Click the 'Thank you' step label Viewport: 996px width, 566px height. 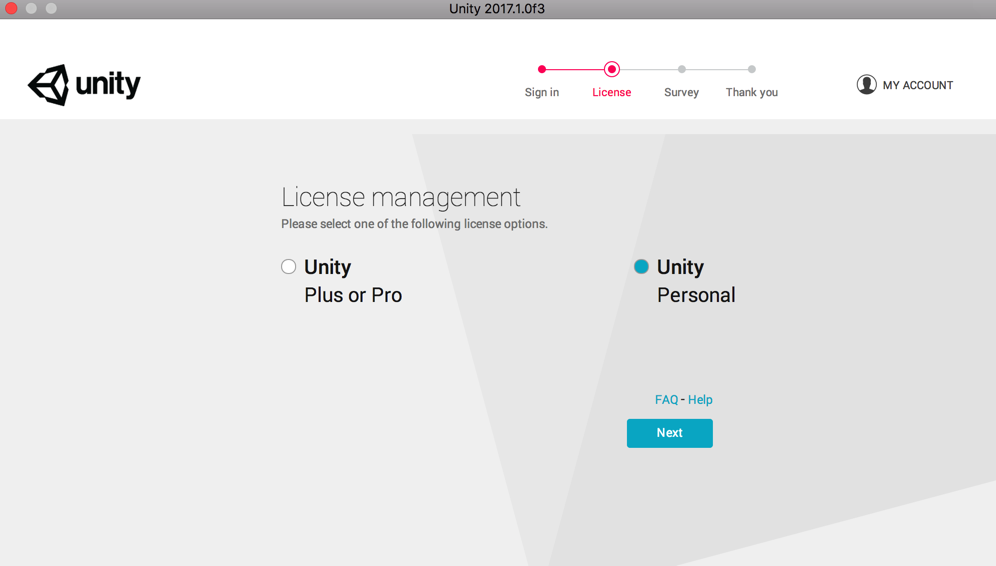point(751,92)
